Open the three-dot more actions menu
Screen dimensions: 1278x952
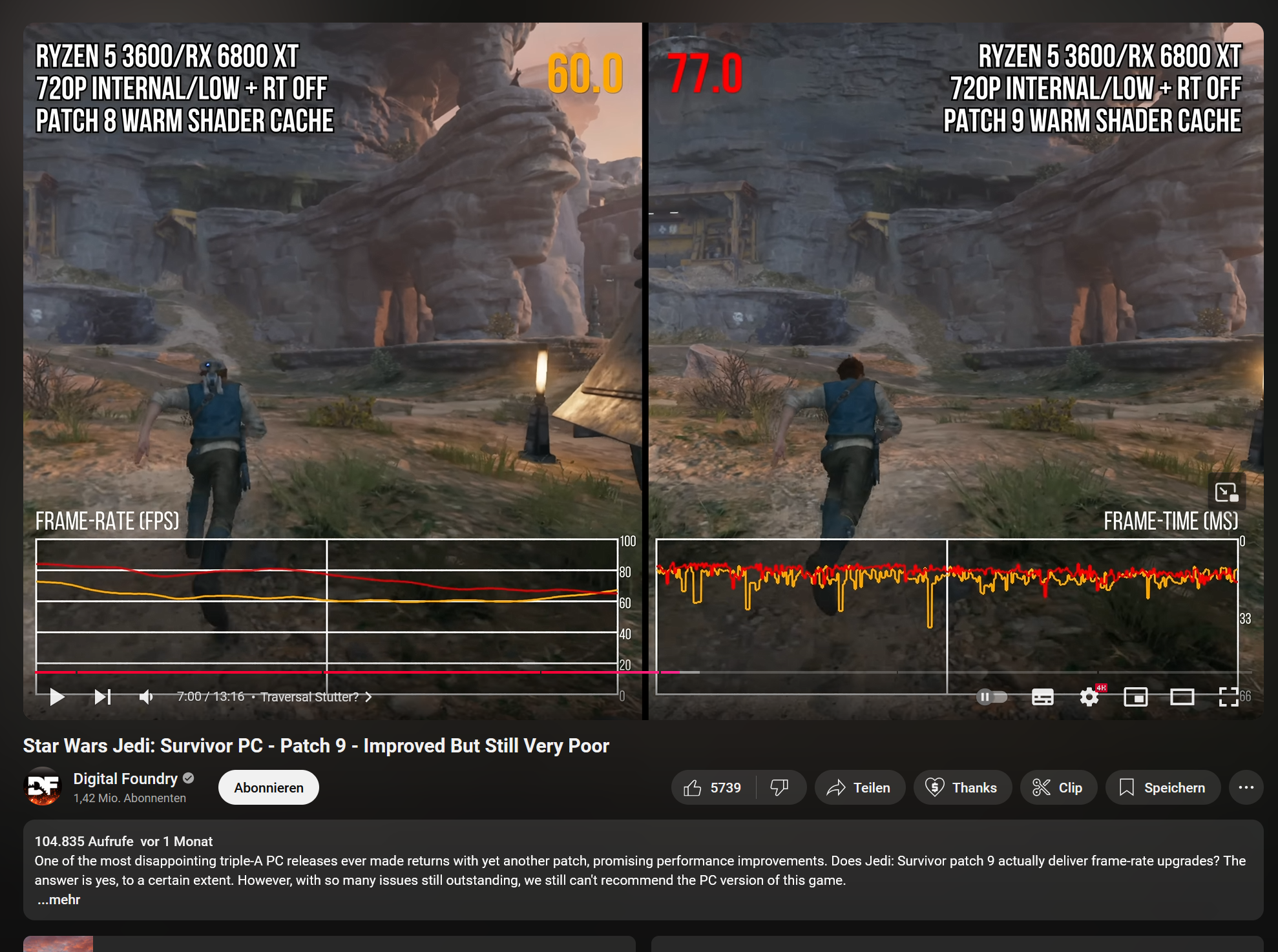(x=1246, y=788)
